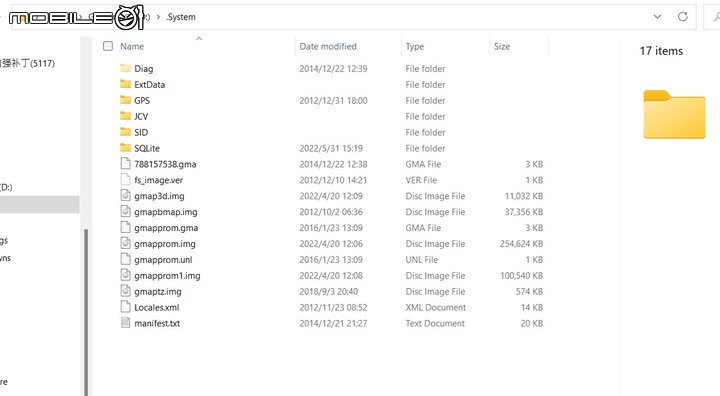Select the .System breadcrumb in address bar
Image resolution: width=720 pixels, height=396 pixels.
pyautogui.click(x=180, y=17)
